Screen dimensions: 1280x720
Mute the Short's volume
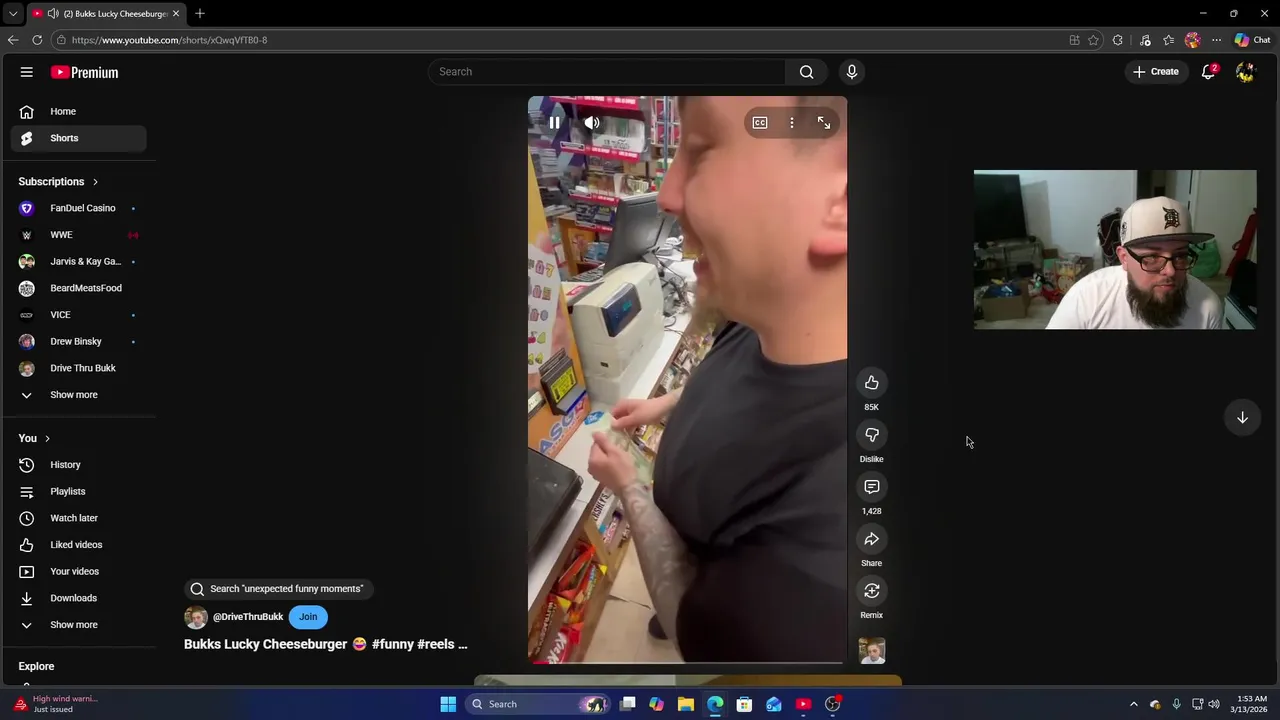[x=592, y=123]
